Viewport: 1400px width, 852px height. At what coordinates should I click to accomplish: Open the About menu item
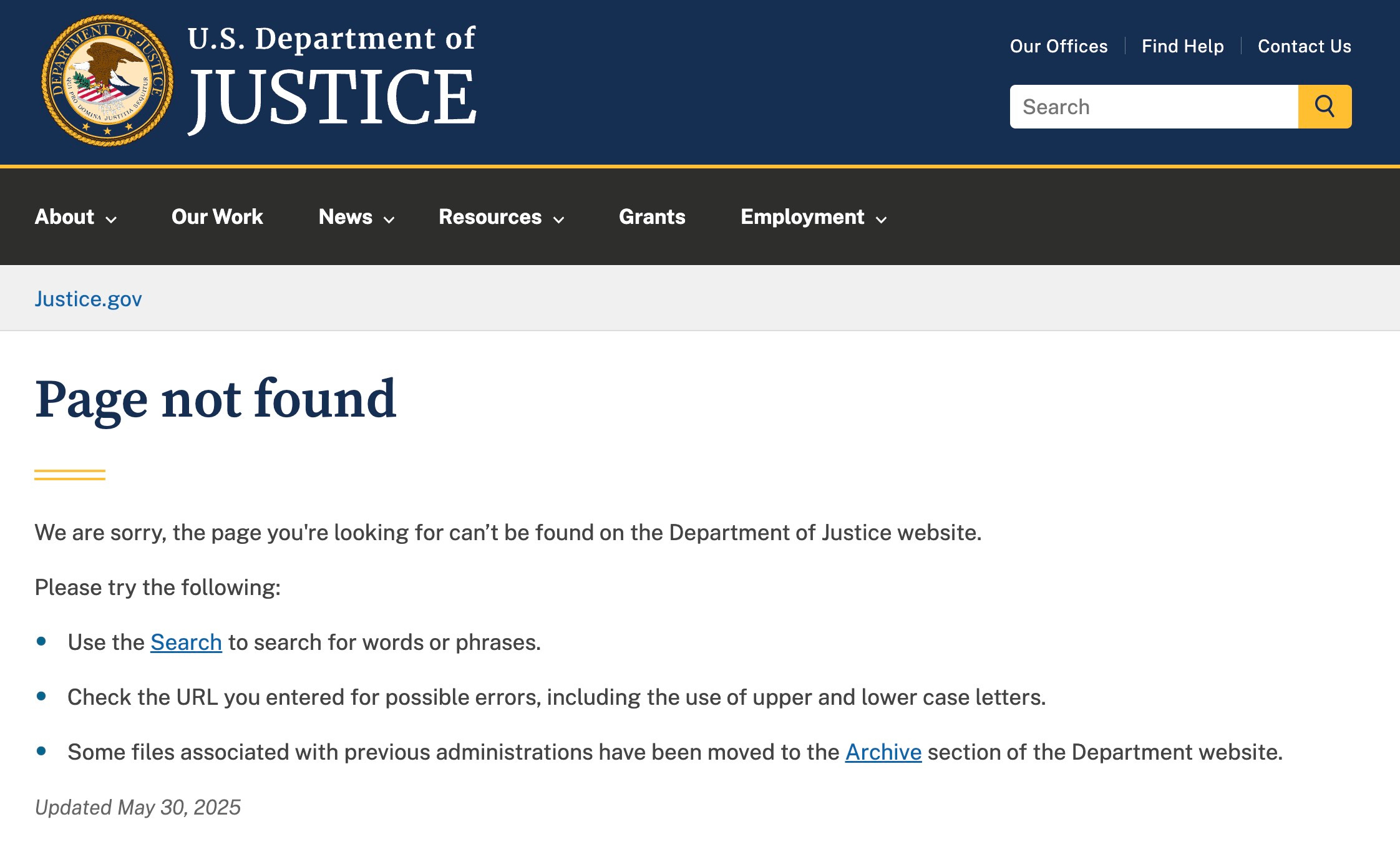[64, 217]
